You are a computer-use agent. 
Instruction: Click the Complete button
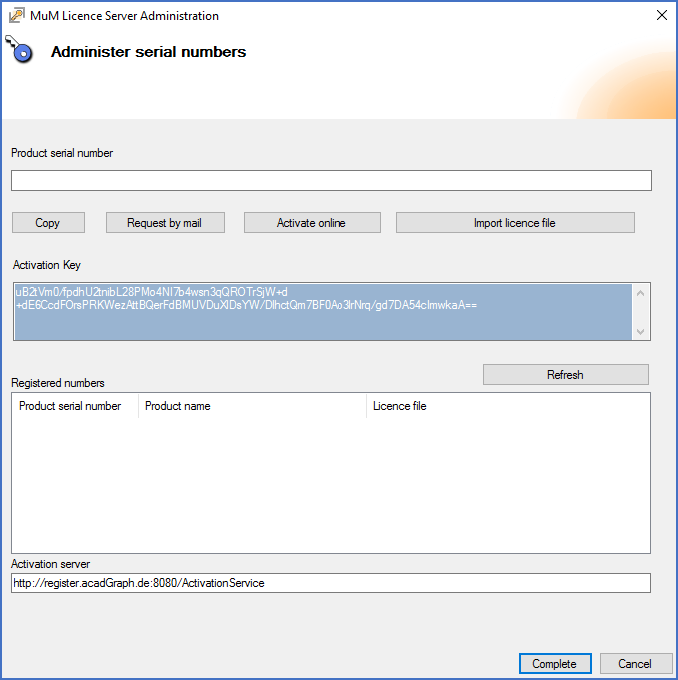click(555, 664)
